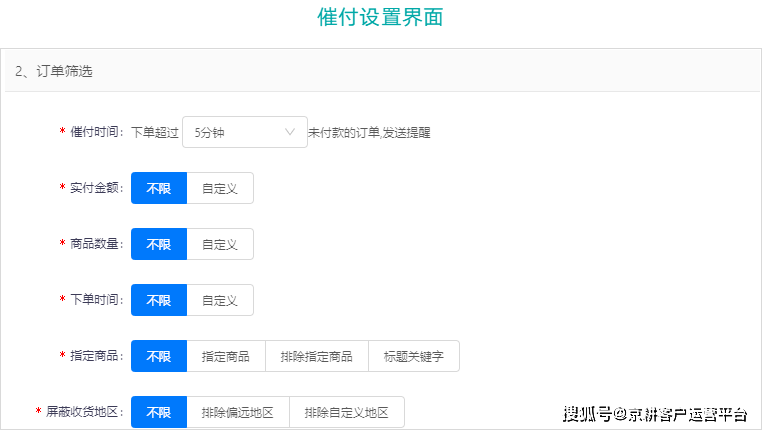
Task: Choose 排除偏远地区 option
Action: (238, 412)
